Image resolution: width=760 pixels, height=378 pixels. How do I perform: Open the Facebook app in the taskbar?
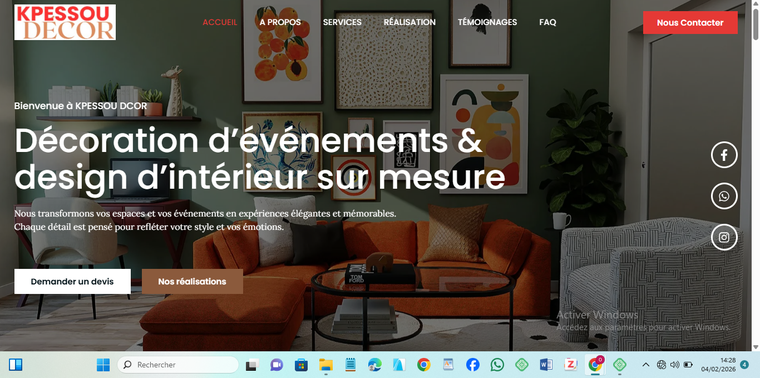coord(473,364)
